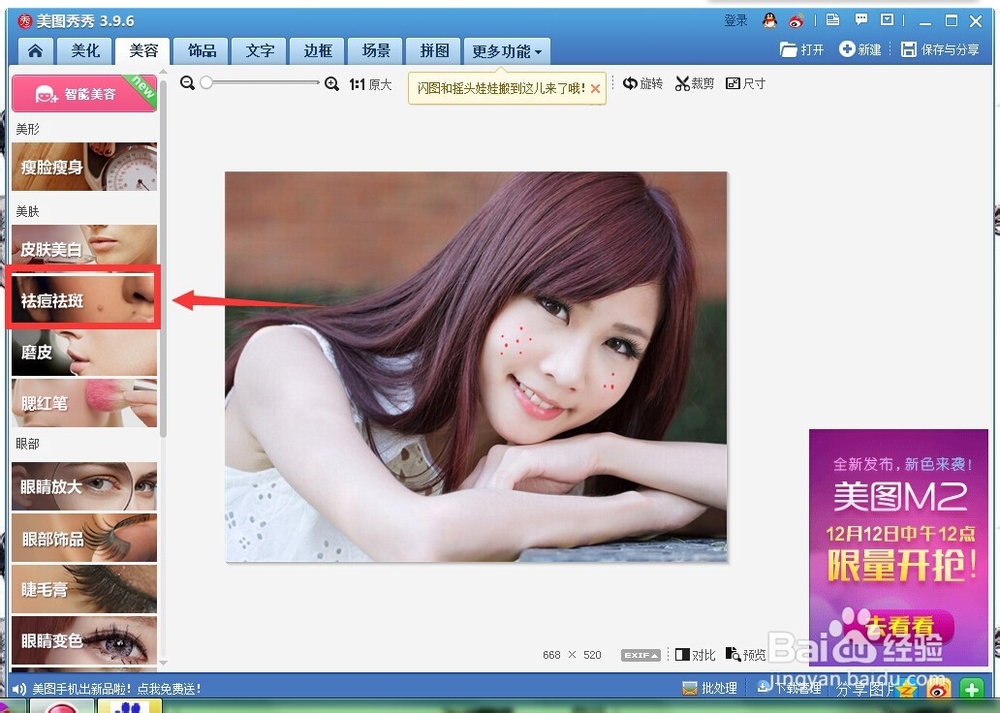
Task: Share image via Weibo icon in status bar
Action: (x=939, y=689)
